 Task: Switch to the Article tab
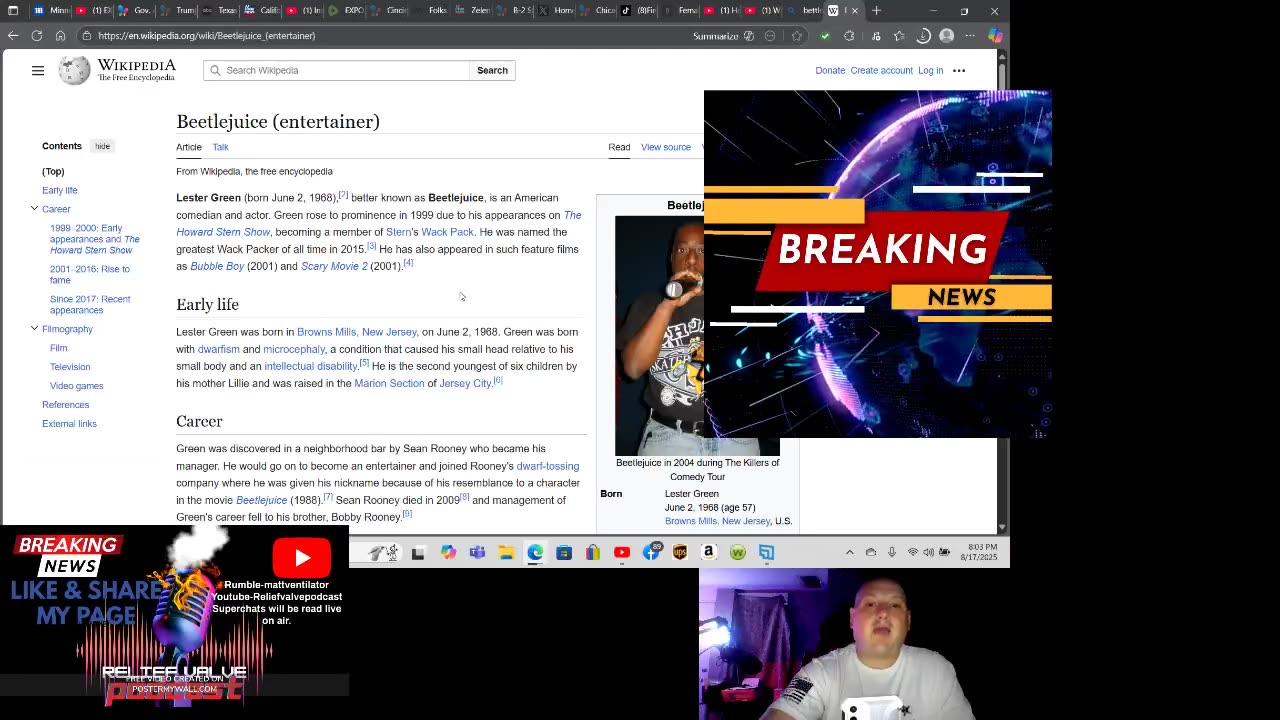pos(189,147)
